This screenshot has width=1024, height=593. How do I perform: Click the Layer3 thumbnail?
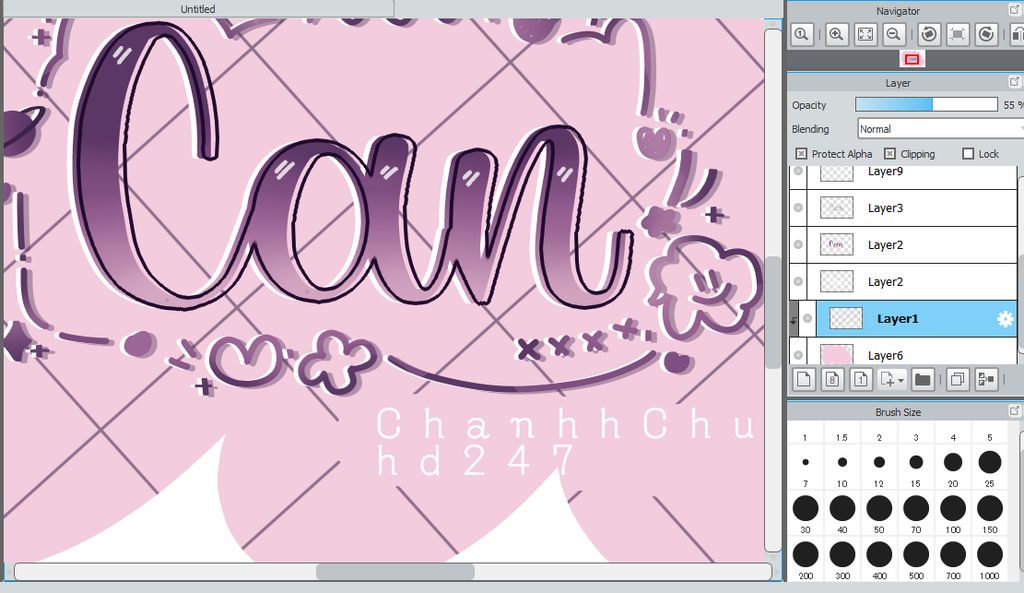click(x=837, y=208)
